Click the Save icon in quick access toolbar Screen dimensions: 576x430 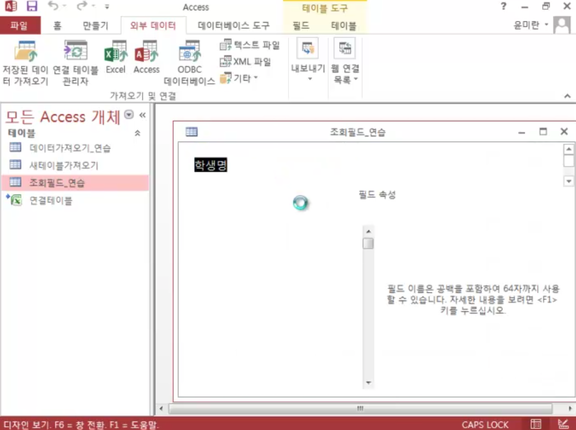tap(32, 6)
